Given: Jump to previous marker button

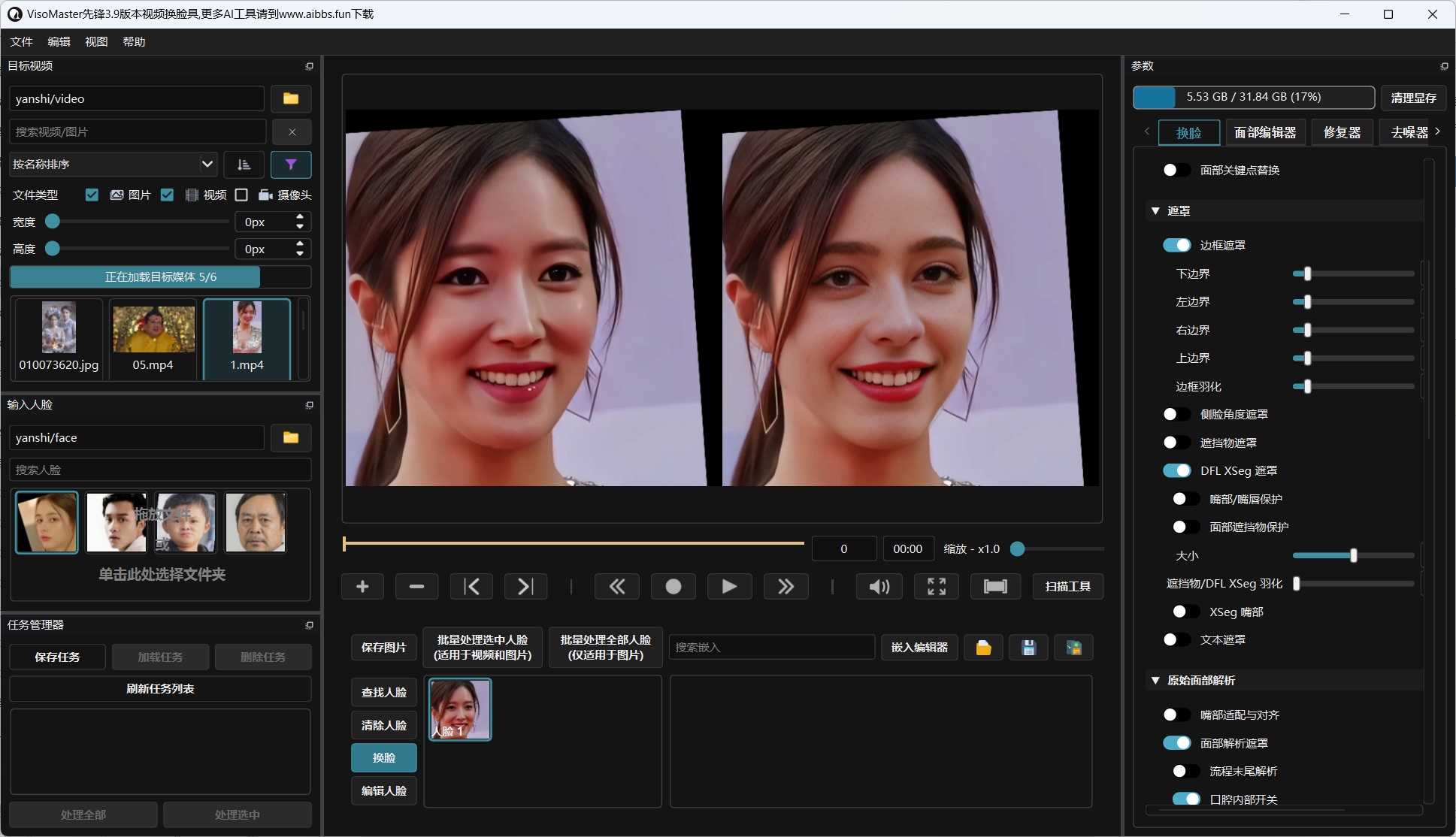Looking at the screenshot, I should click(471, 586).
